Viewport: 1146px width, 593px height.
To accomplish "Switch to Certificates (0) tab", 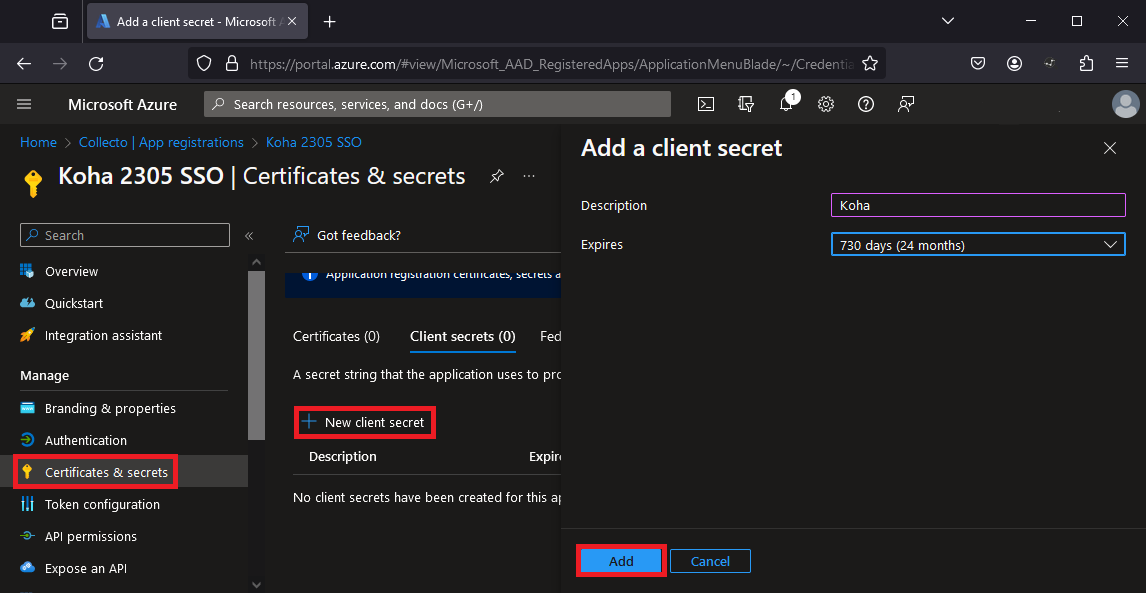I will point(336,336).
